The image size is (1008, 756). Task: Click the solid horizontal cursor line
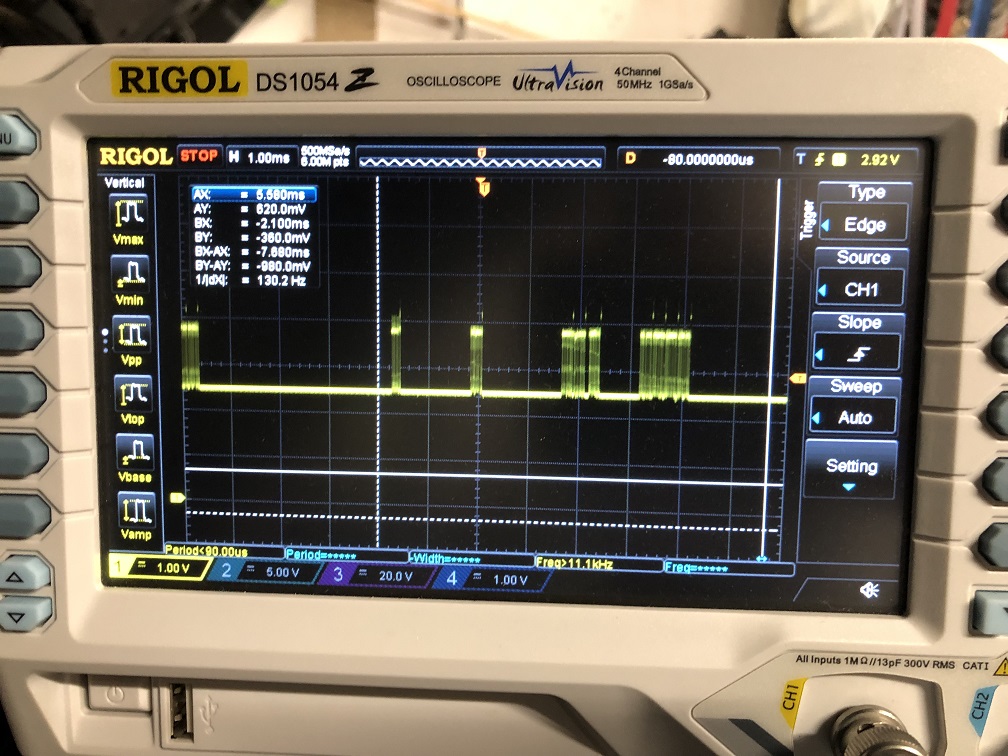482,476
